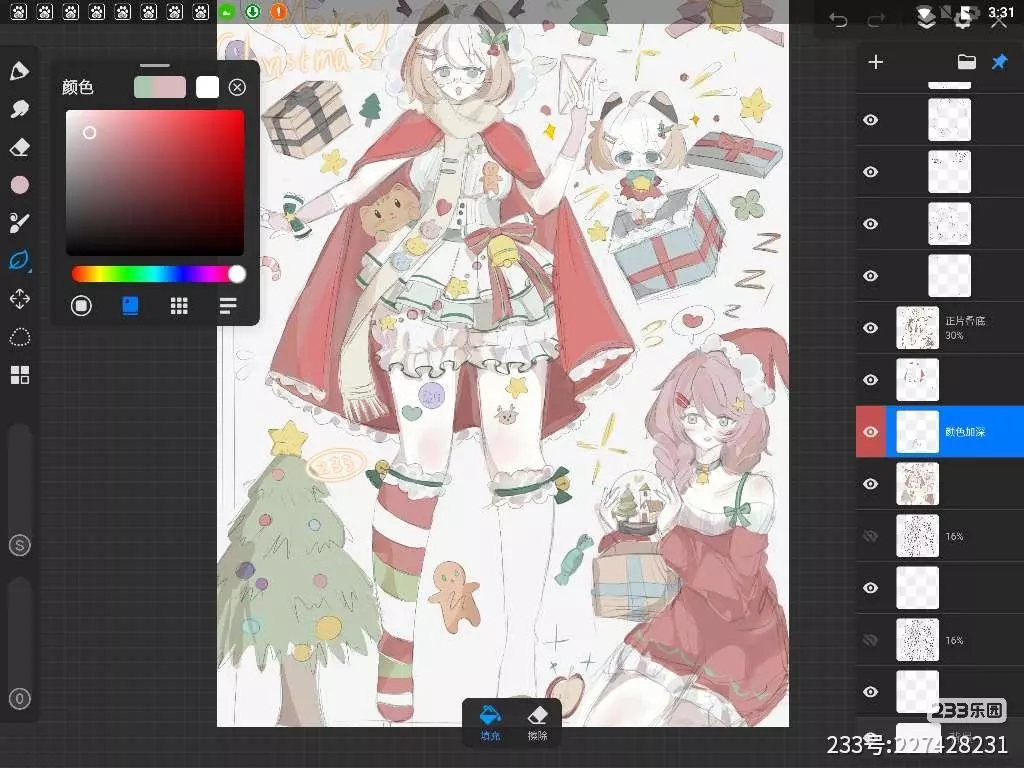1024x768 pixels.
Task: Tap the orange alert notification icon
Action: (279, 11)
